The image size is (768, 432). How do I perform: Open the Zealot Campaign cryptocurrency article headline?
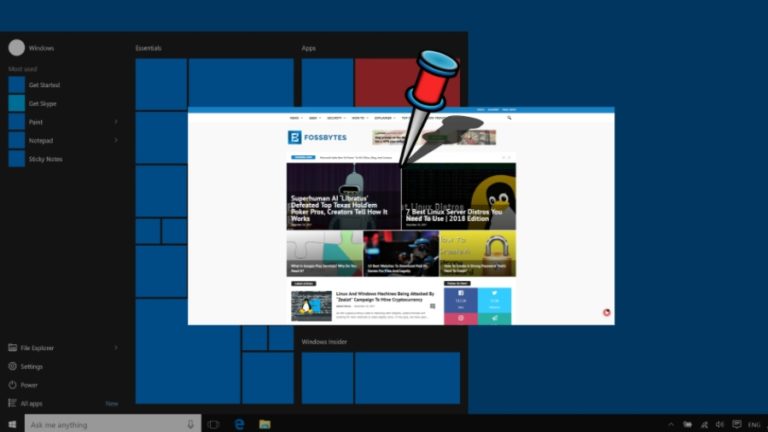[385, 296]
